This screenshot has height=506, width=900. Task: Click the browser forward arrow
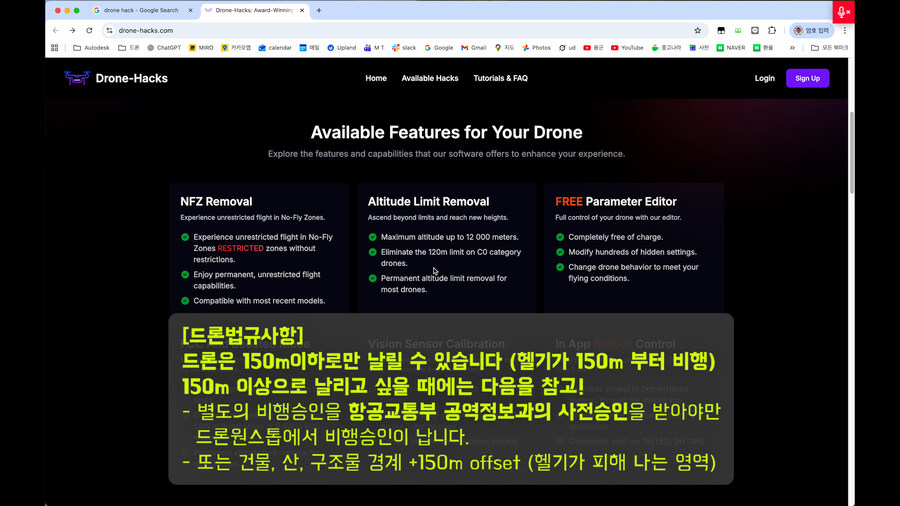tap(72, 30)
